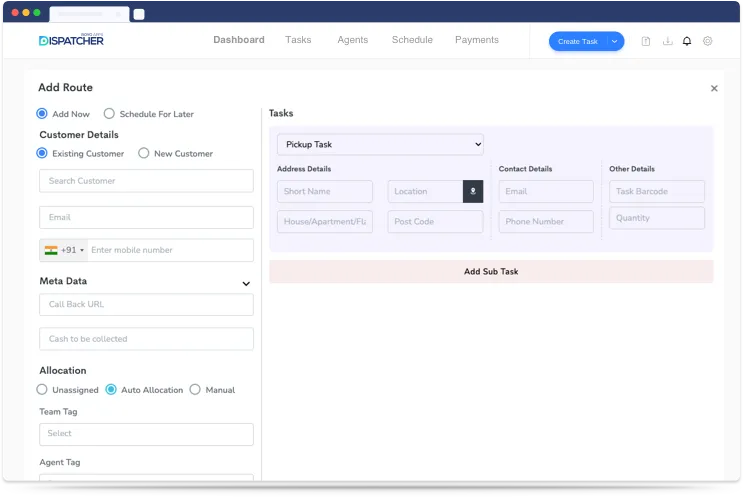This screenshot has width=743, height=497.
Task: Click the location pin icon button
Action: pos(473,191)
